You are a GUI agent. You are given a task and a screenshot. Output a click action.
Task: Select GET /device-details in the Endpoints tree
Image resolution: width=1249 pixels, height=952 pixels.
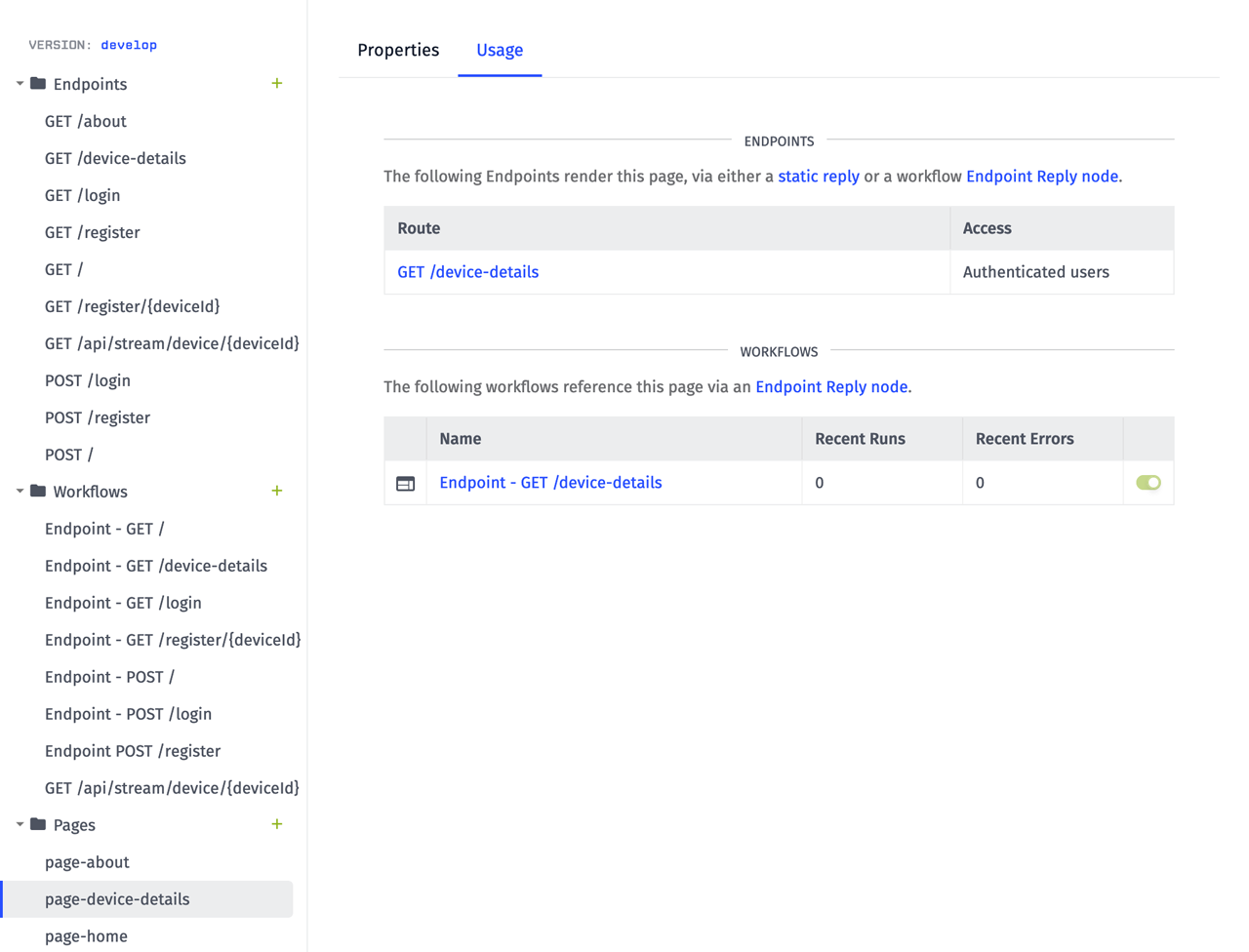tap(115, 159)
